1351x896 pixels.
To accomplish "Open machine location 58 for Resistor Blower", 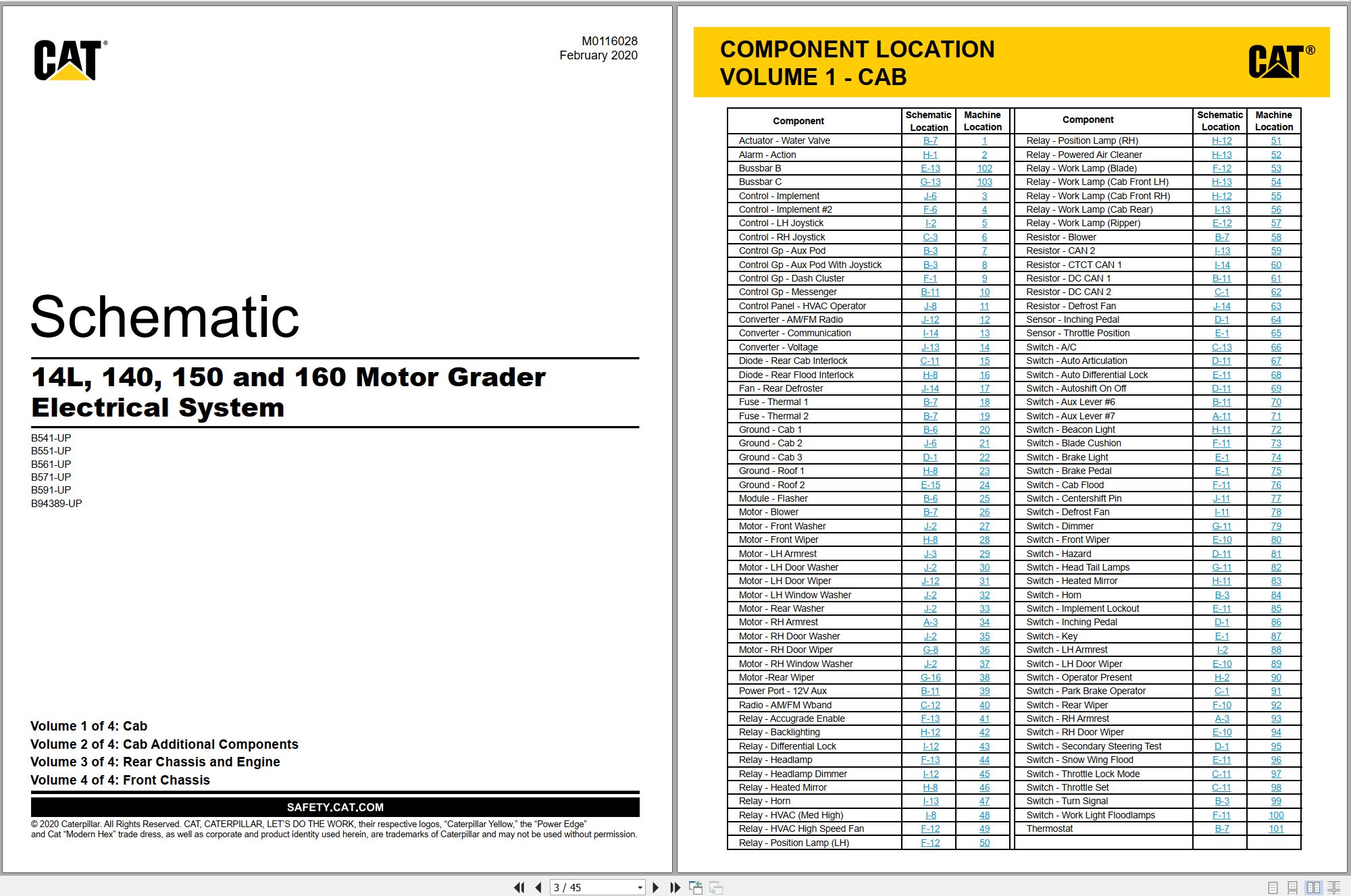I will (1275, 237).
